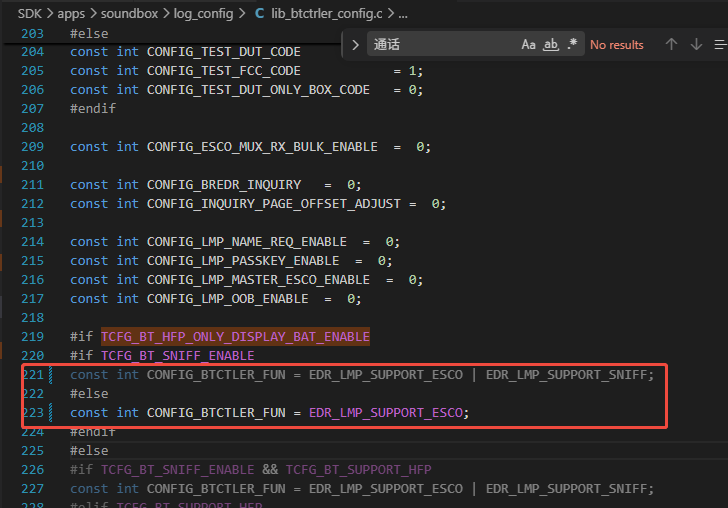This screenshot has height=508, width=728.
Task: Click EDR_LMP_SUPPORT_ESCO on line 223
Action: pyautogui.click(x=386, y=413)
